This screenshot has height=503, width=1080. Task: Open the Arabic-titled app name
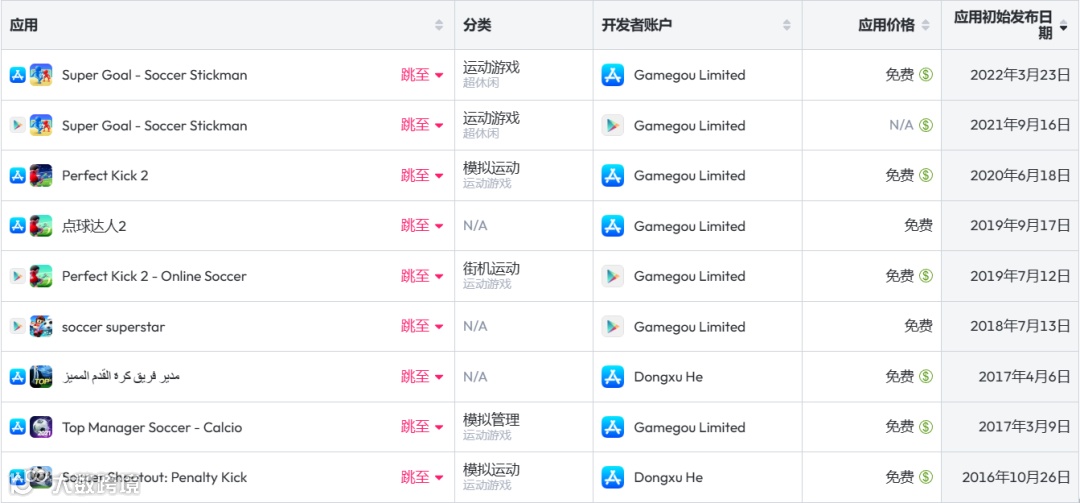point(121,377)
